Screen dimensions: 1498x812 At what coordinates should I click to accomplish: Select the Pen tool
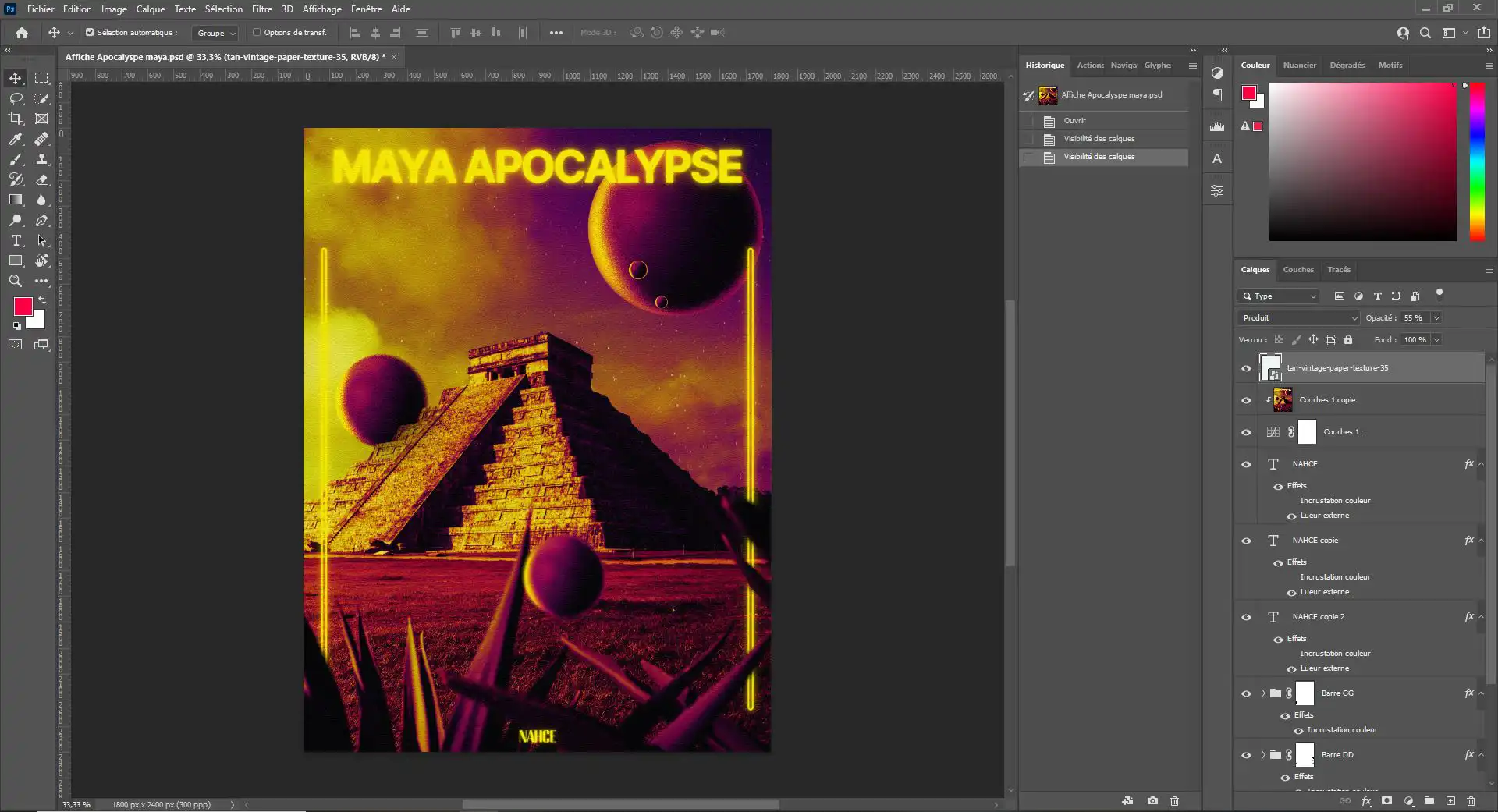[x=42, y=220]
